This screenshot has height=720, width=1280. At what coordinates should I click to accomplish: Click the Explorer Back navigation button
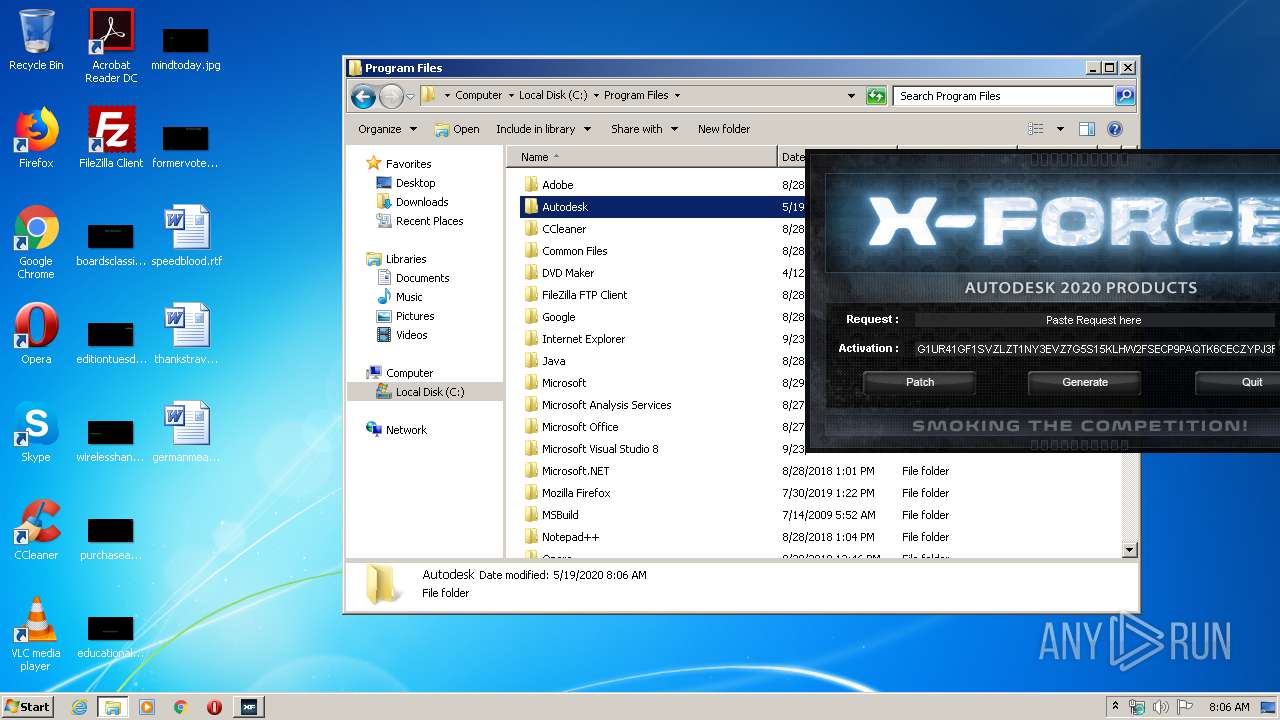click(363, 96)
